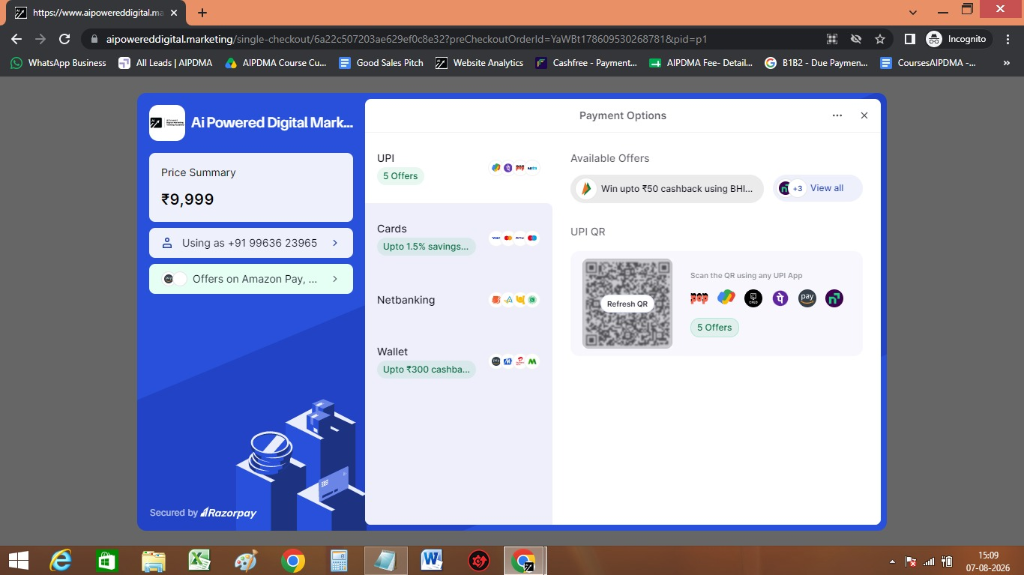Expand Offers on Amazon Pay row
1024x575 pixels.
pos(251,279)
